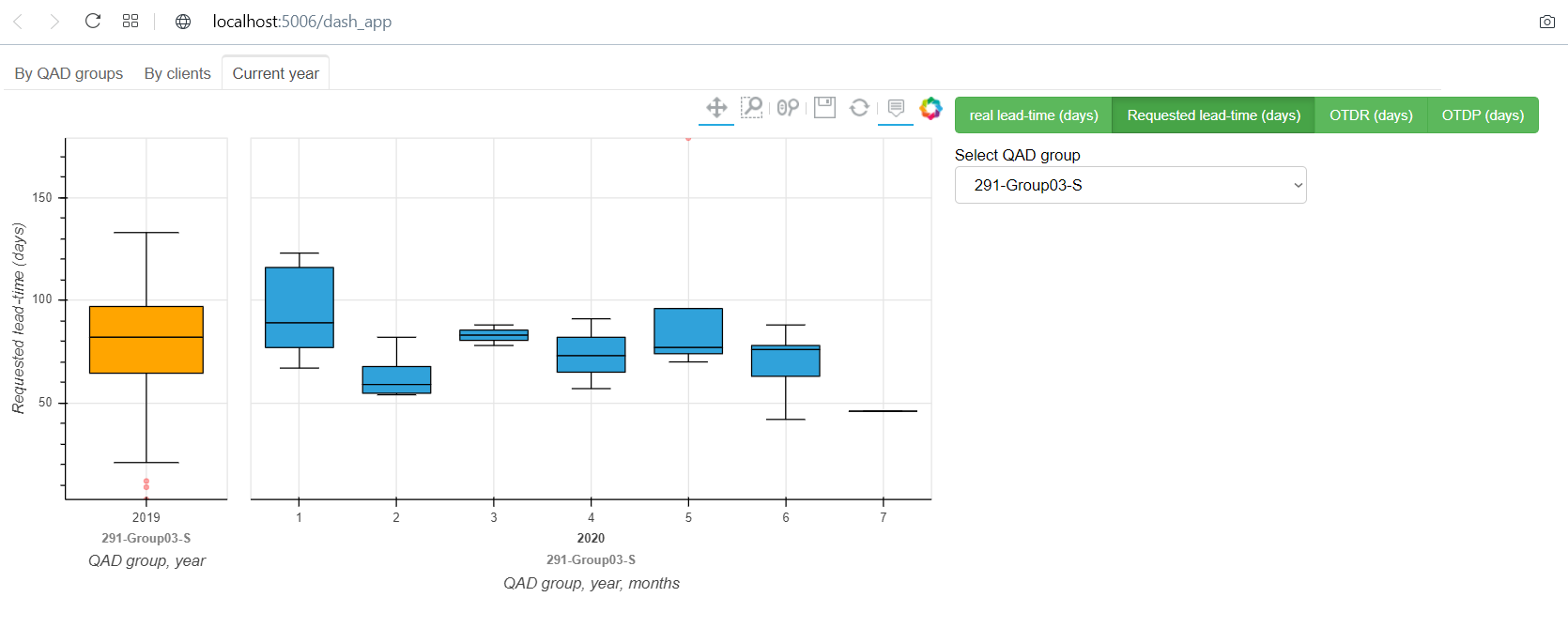The image size is (1568, 643).
Task: Open the By QAD groups tab
Action: 69,73
